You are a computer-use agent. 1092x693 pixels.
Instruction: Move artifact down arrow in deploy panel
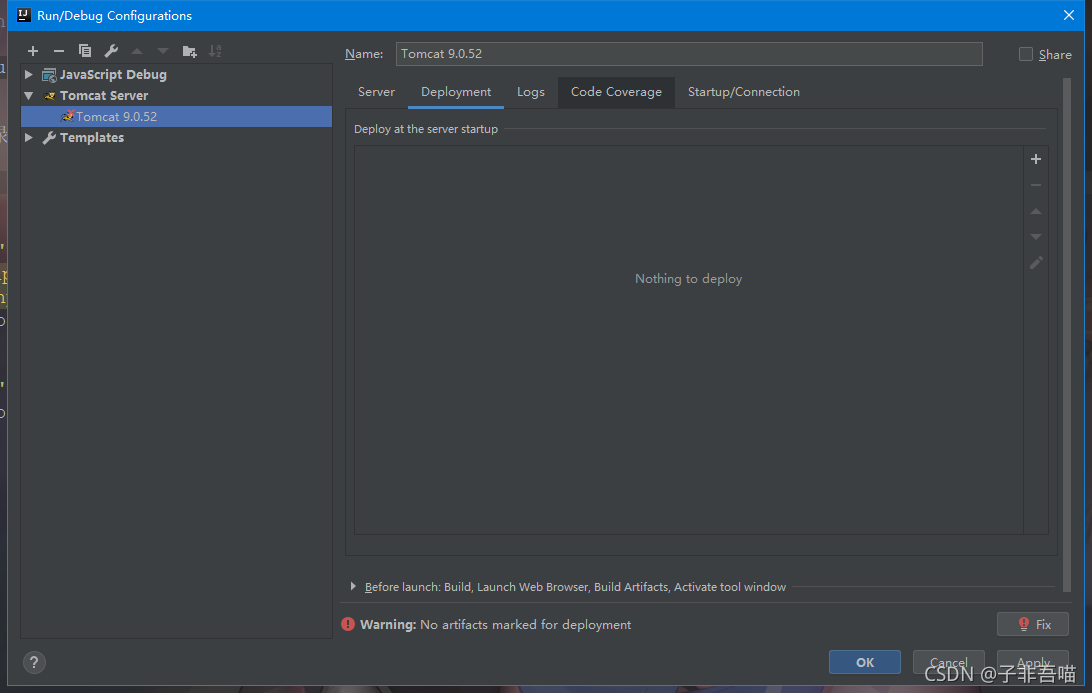click(1036, 237)
